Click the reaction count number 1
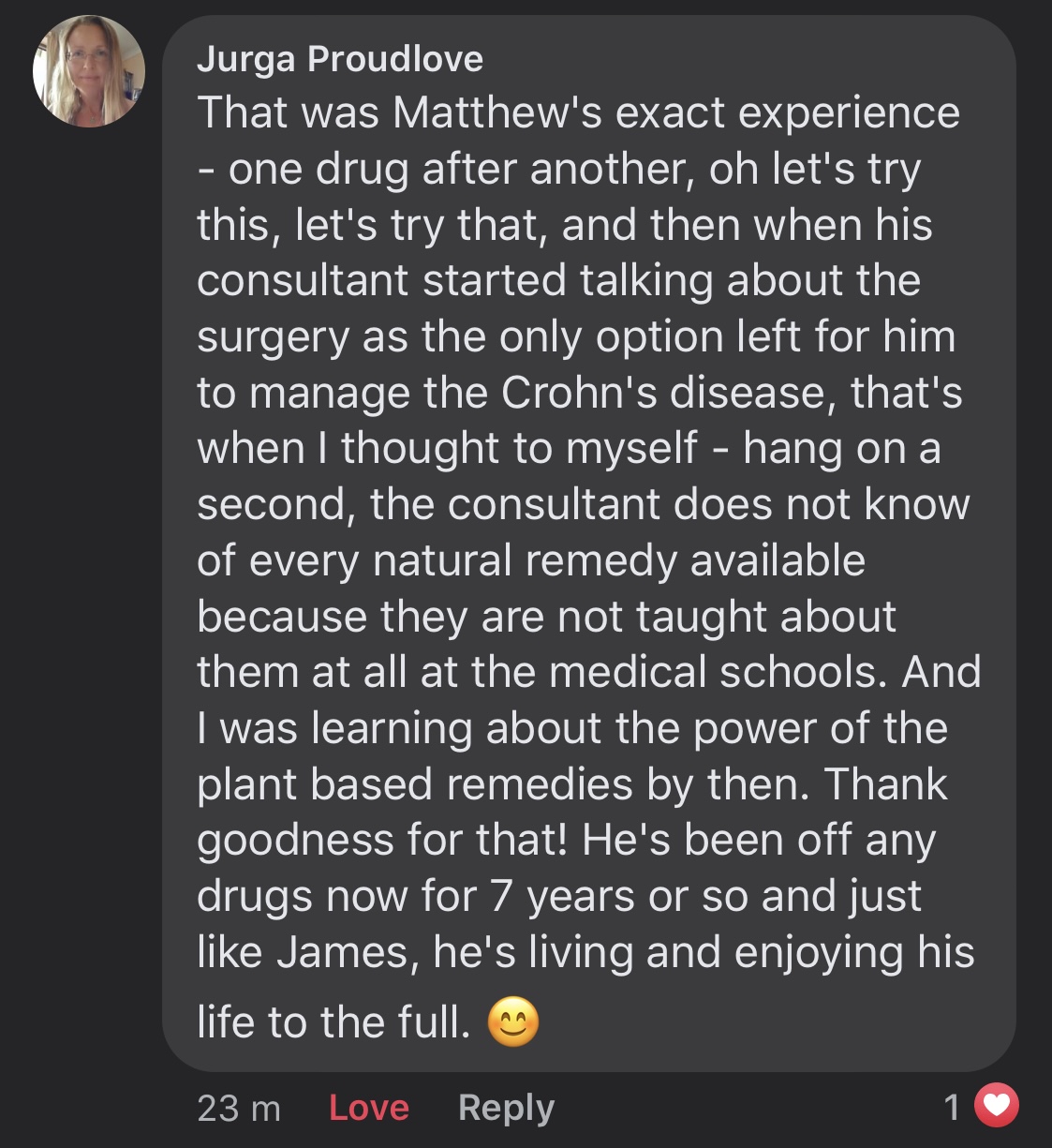The image size is (1052, 1148). click(x=953, y=1108)
